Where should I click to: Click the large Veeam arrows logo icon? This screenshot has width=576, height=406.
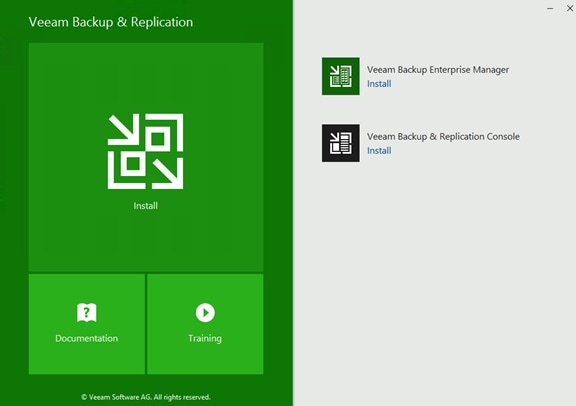click(x=145, y=151)
